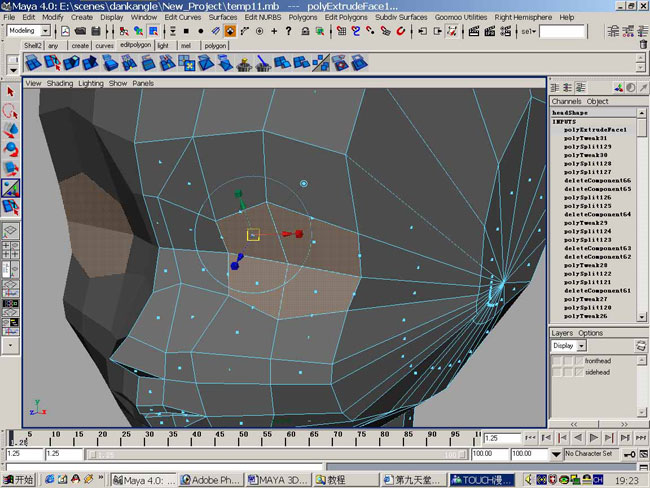The width and height of the screenshot is (650, 488).
Task: Toggle lock current selection icon
Action: 305,31
